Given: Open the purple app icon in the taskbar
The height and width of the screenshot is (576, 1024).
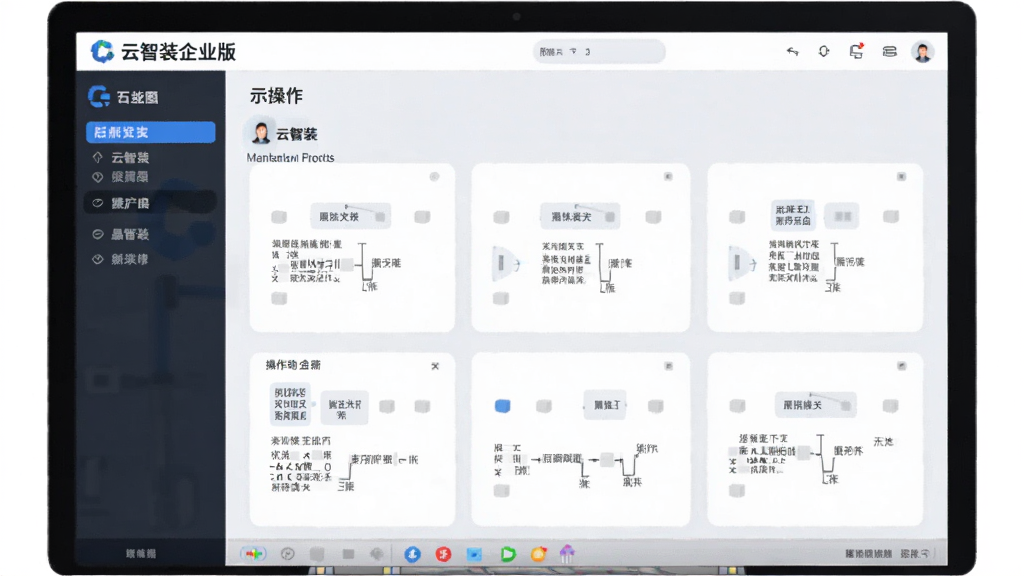Looking at the screenshot, I should [x=567, y=554].
